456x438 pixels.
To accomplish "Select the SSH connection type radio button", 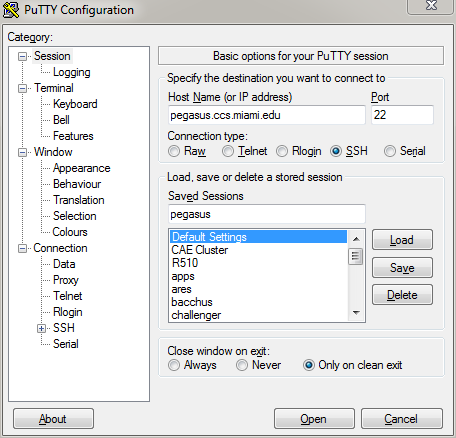I will coord(336,151).
